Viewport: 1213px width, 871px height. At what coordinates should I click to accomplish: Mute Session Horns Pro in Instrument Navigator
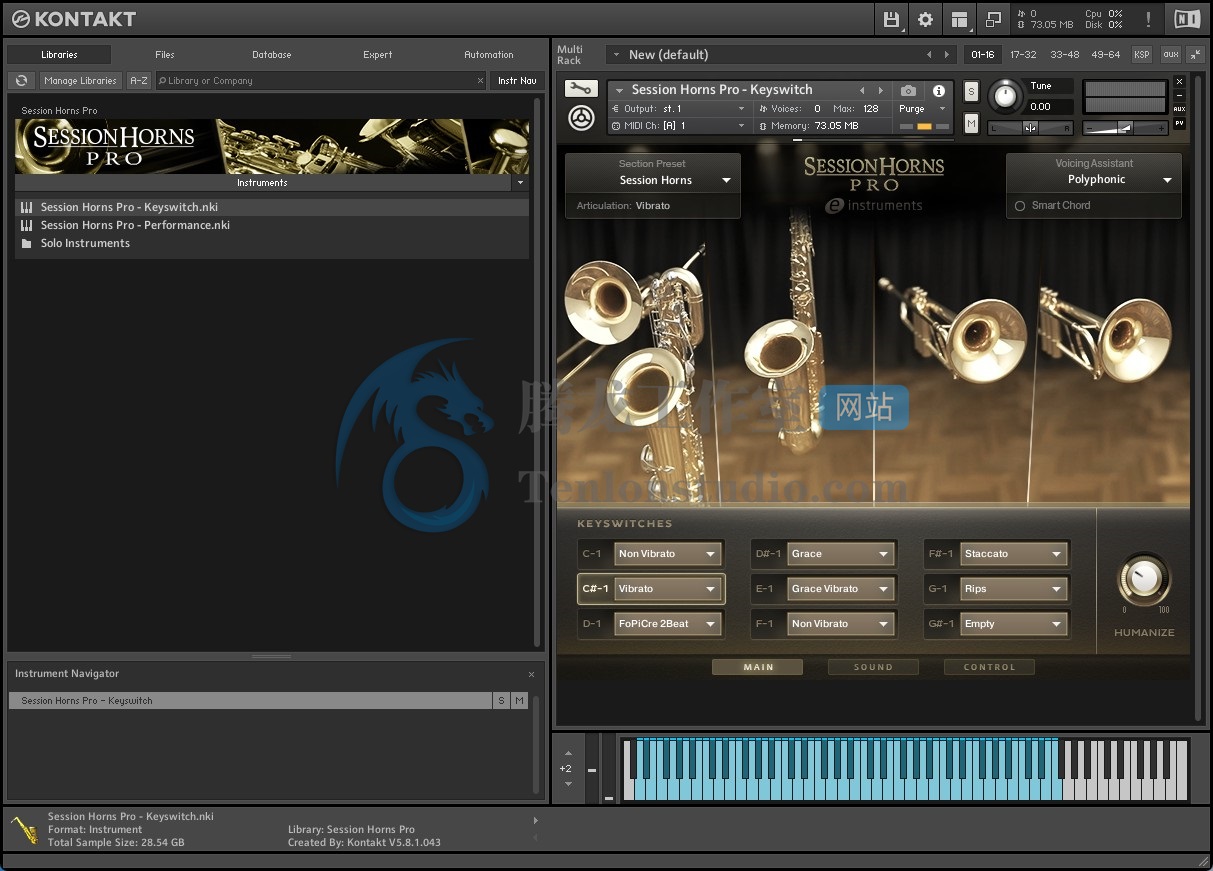point(519,701)
